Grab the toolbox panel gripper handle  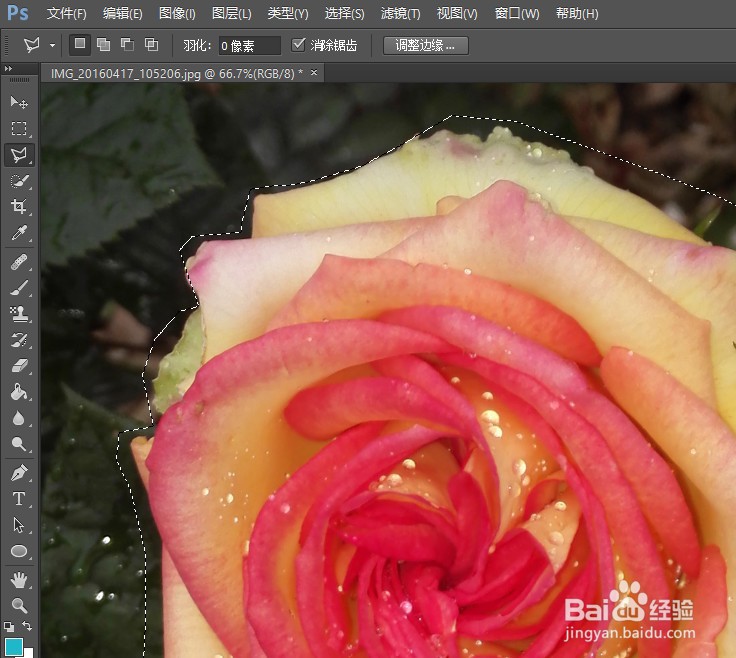(19, 81)
